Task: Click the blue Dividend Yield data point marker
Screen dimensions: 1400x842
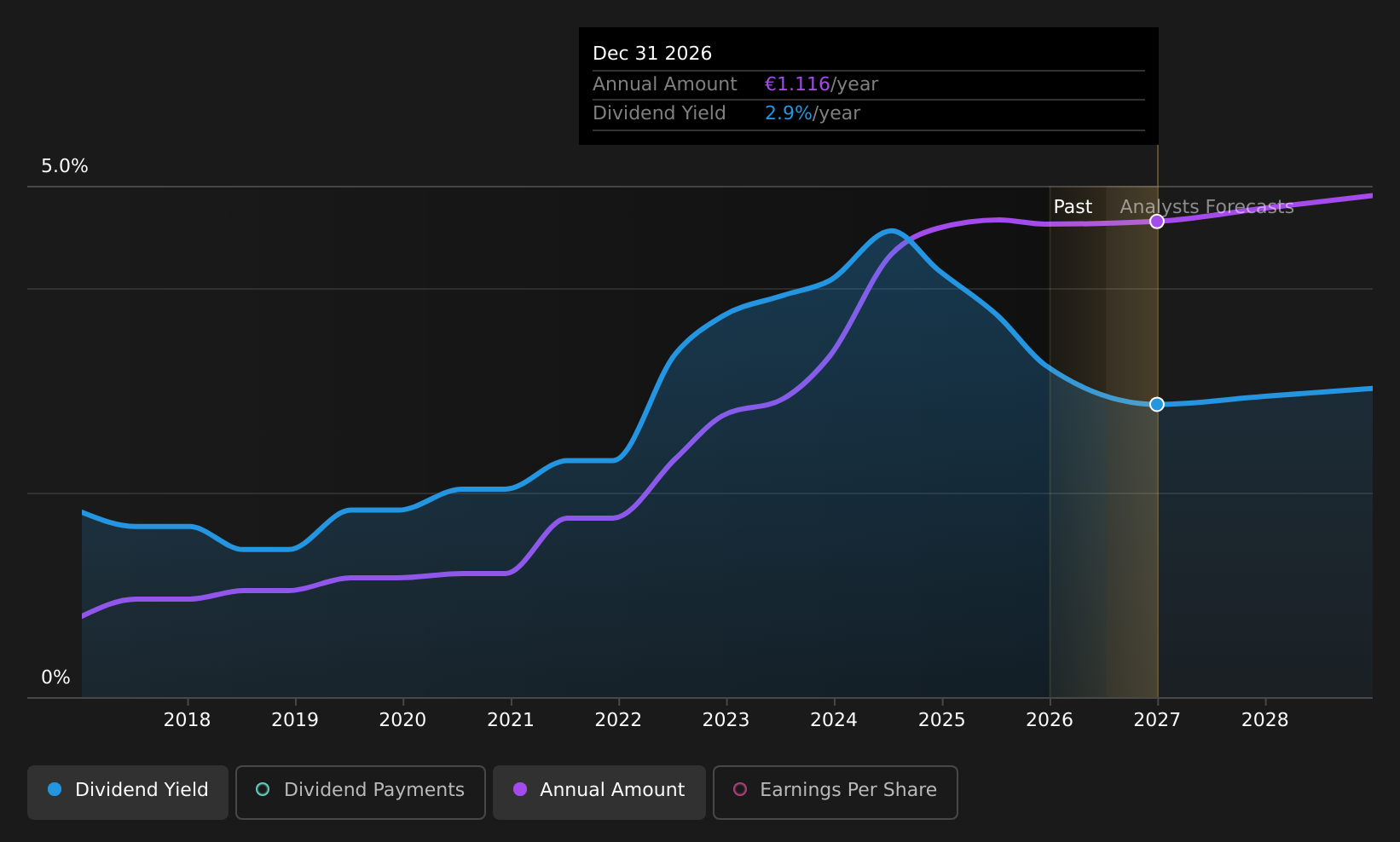Action: 1157,404
